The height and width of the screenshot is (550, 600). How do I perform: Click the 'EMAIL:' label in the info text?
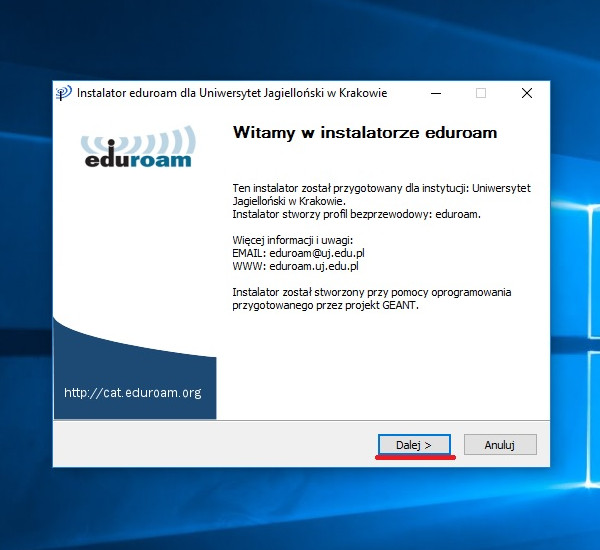pyautogui.click(x=247, y=254)
